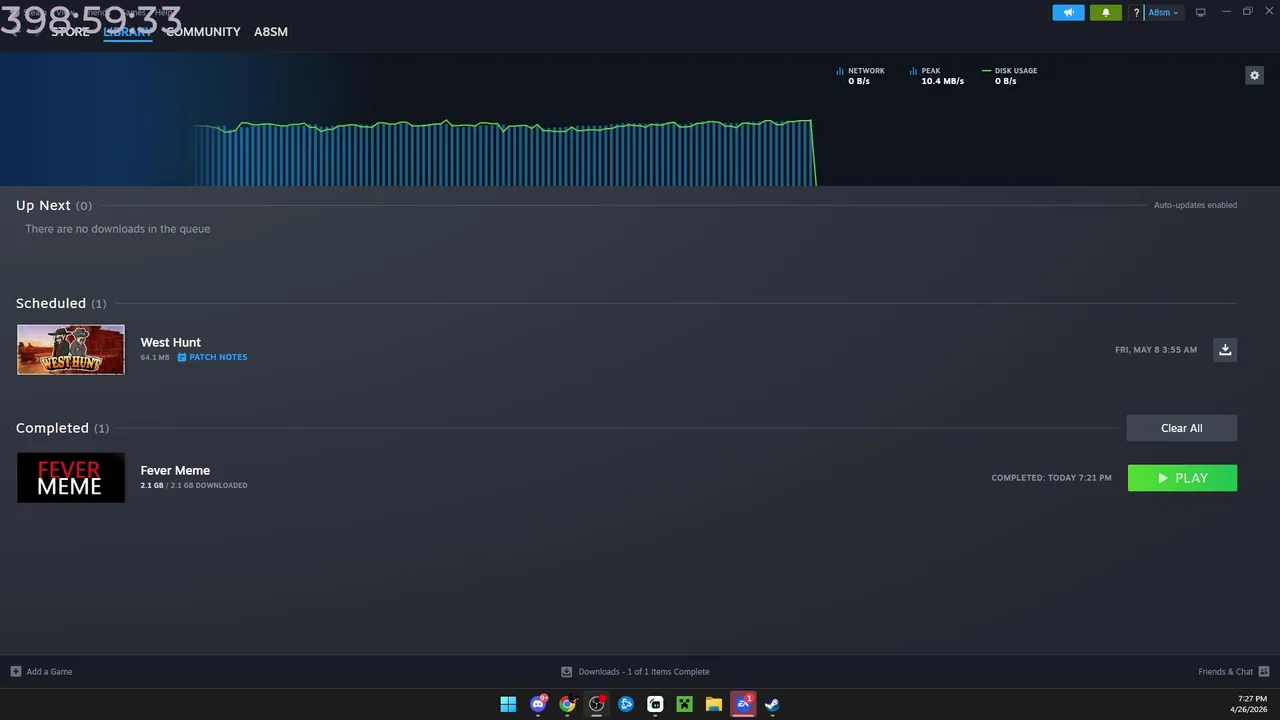Click the West Hunt game thumbnail

tap(71, 349)
